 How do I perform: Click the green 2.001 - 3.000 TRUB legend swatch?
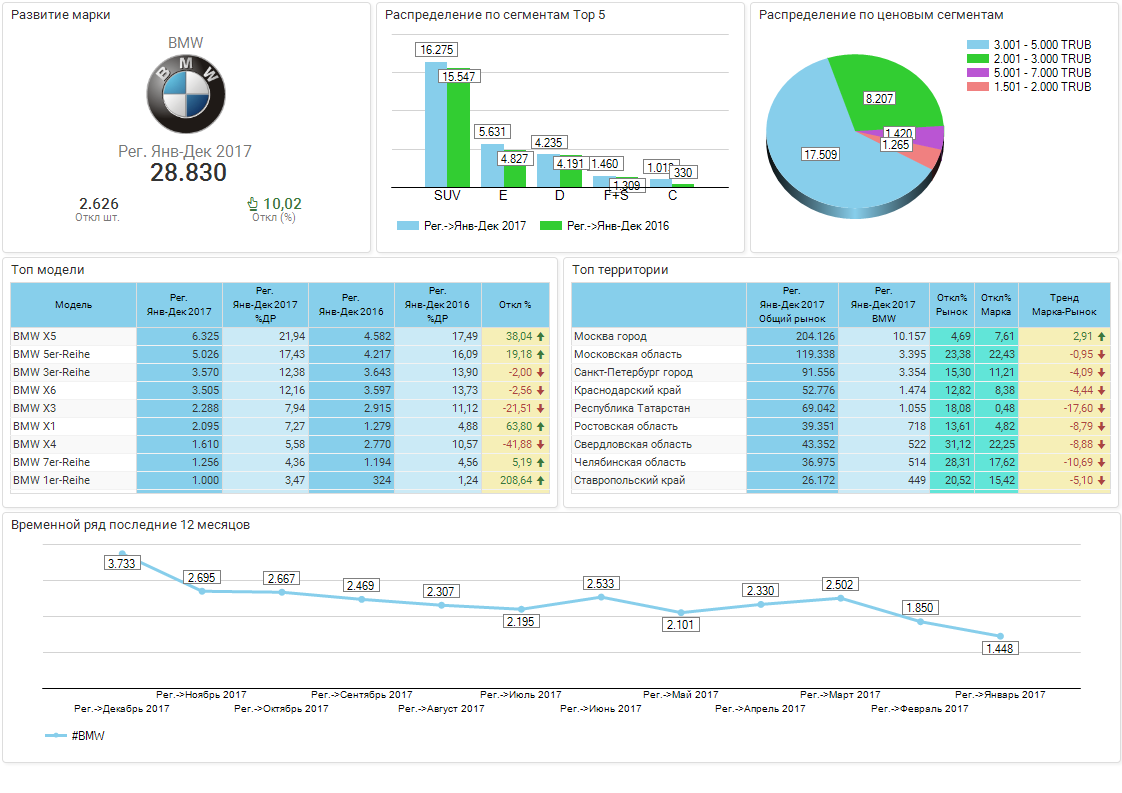[977, 59]
